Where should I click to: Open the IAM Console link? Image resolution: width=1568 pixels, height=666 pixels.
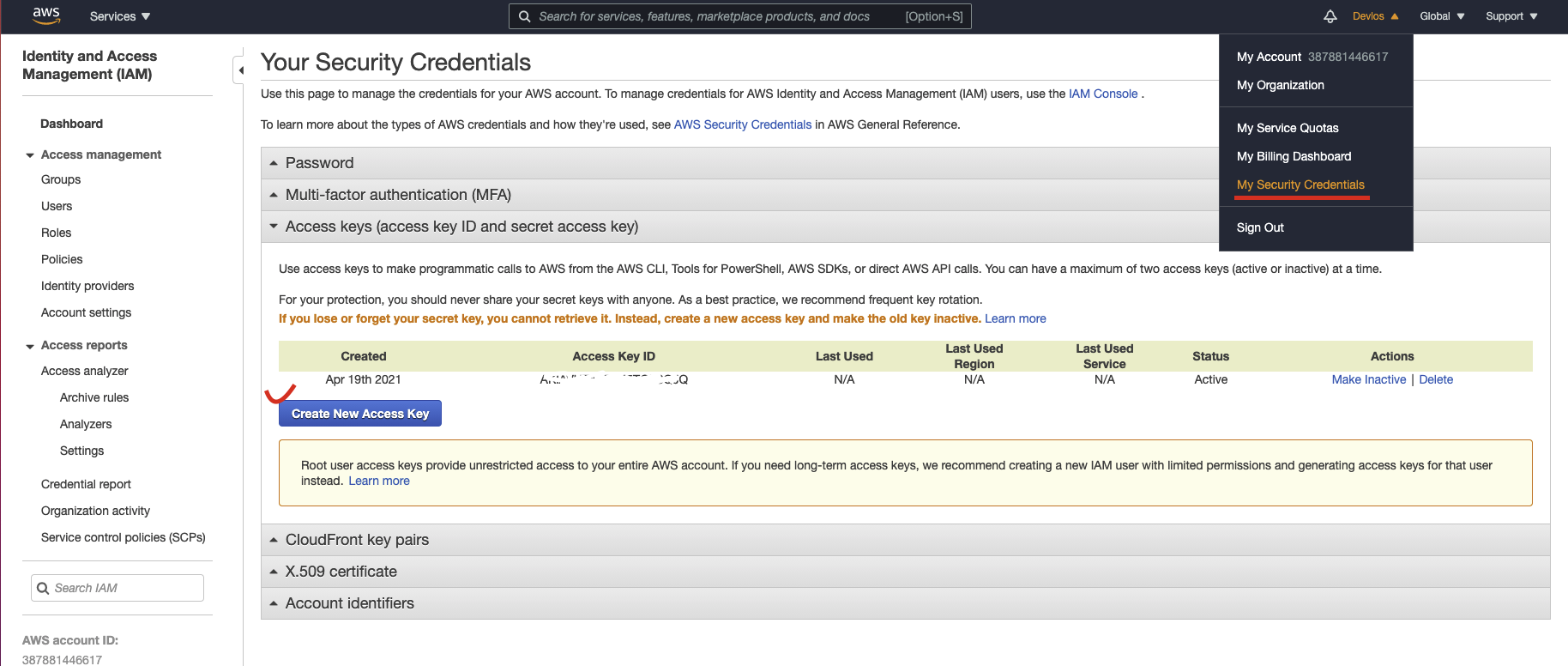point(1103,94)
